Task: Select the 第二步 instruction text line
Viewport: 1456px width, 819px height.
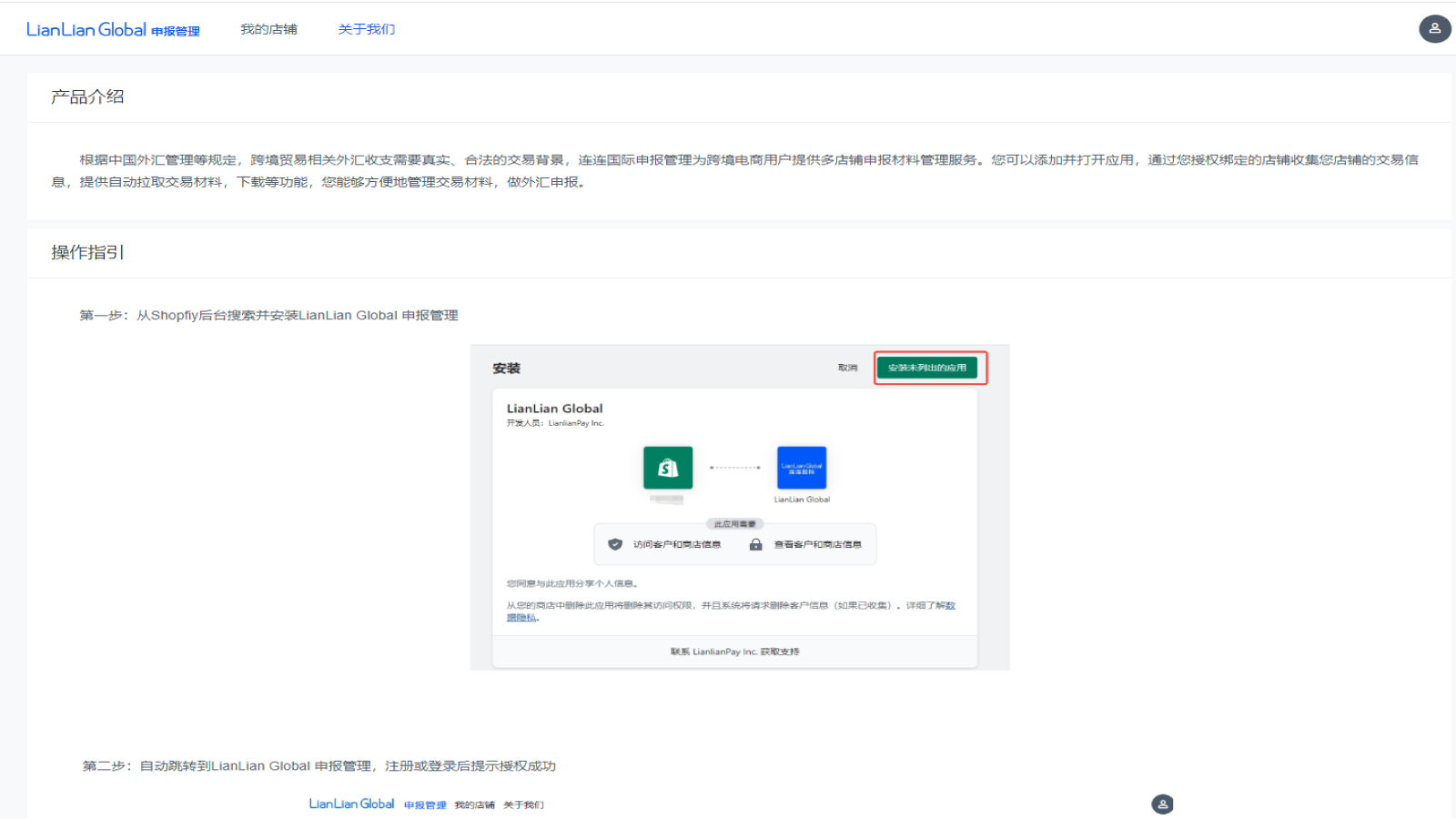Action: click(x=319, y=766)
